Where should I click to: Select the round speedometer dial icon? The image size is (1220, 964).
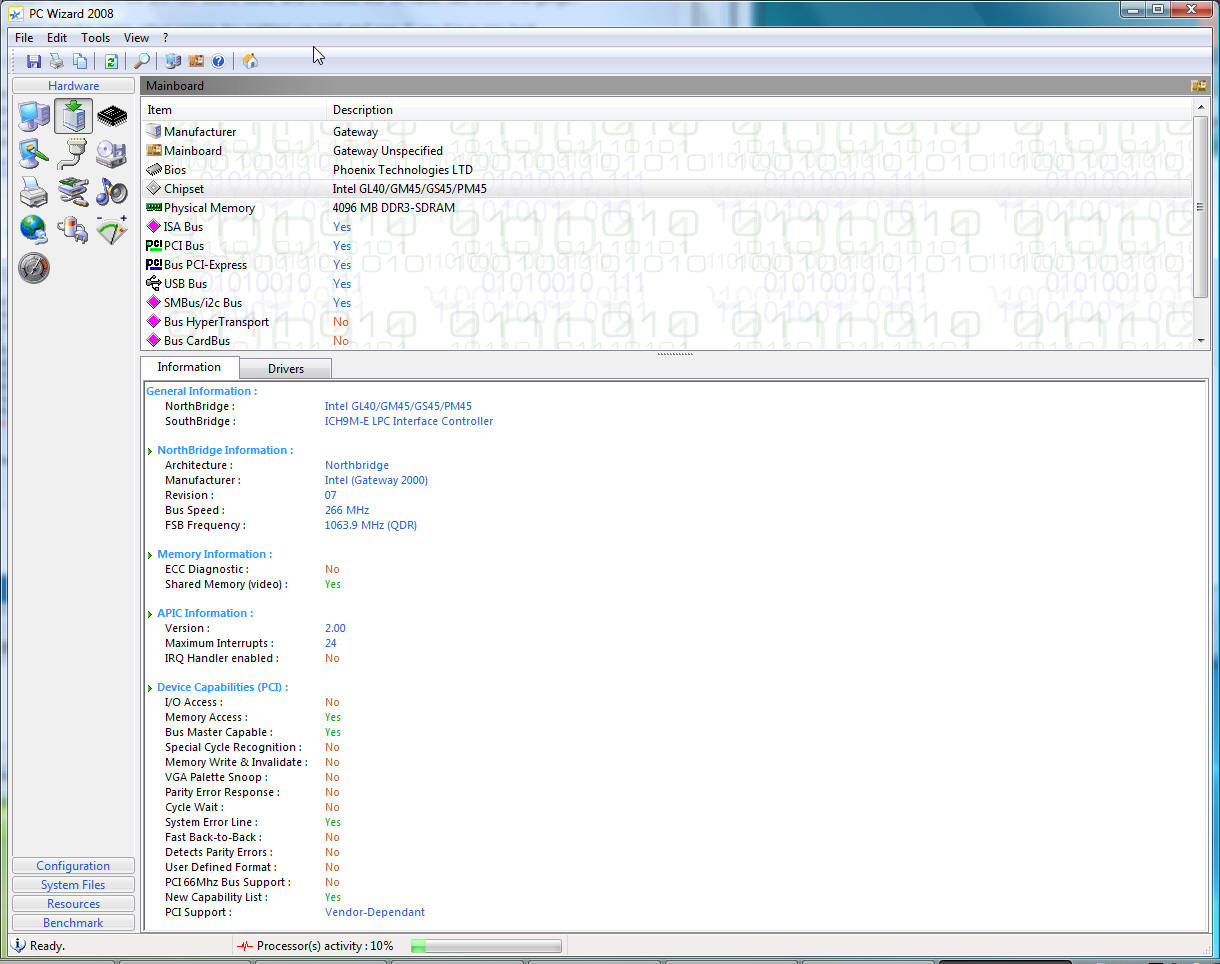[34, 268]
